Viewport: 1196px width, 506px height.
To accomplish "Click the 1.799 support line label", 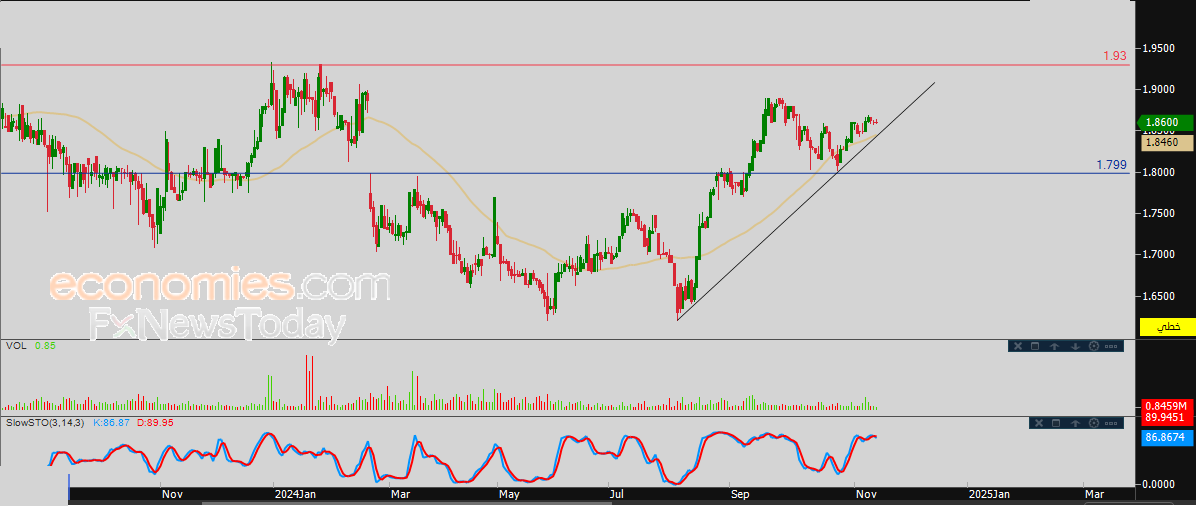I will coord(1111,164).
